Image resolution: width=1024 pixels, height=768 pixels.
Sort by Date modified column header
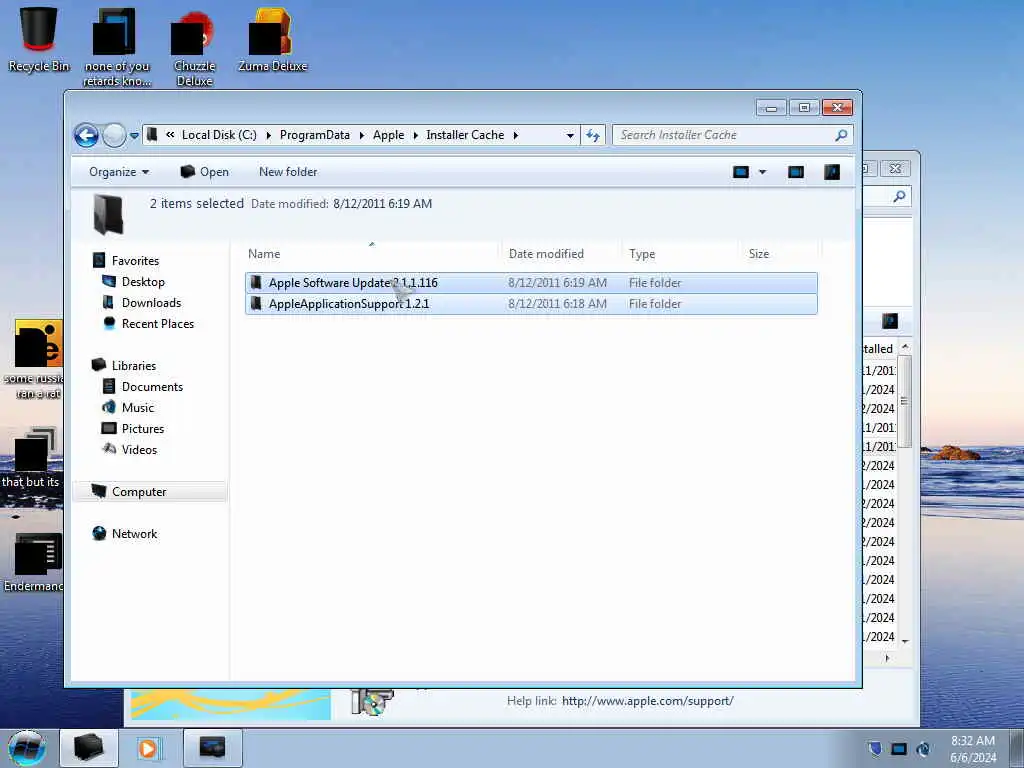click(x=562, y=253)
